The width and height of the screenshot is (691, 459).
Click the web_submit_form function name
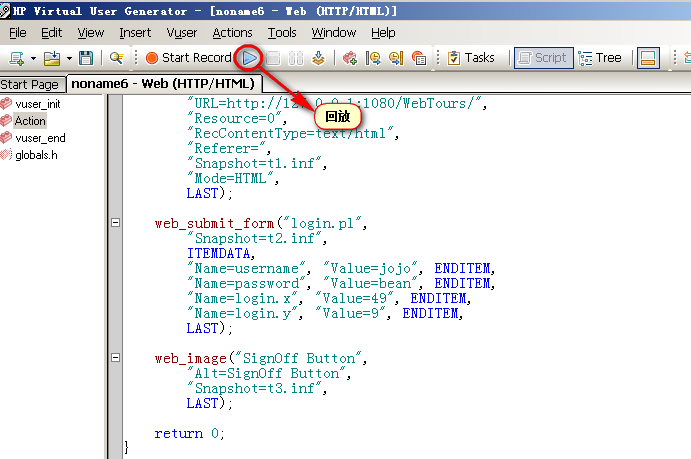[214, 223]
